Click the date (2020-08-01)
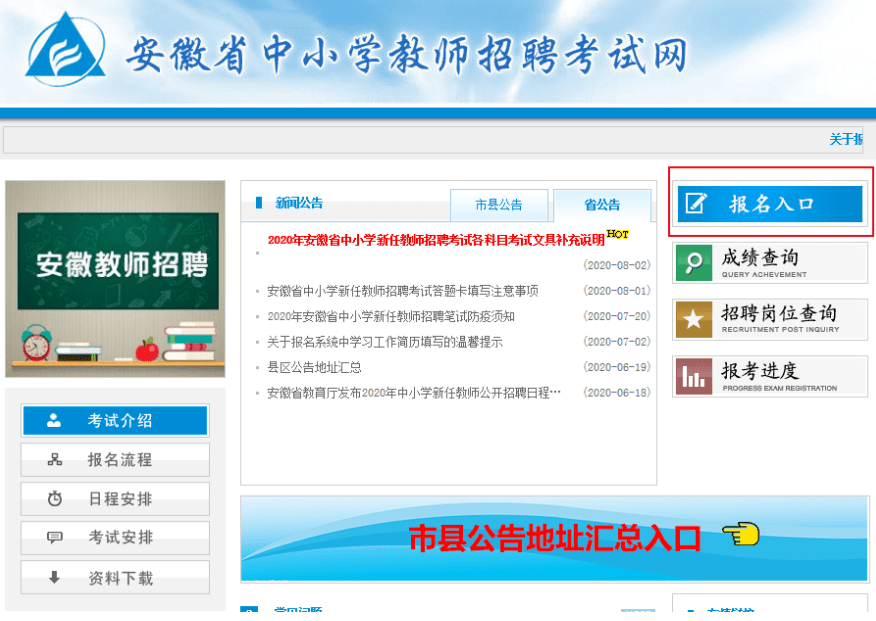 617,291
